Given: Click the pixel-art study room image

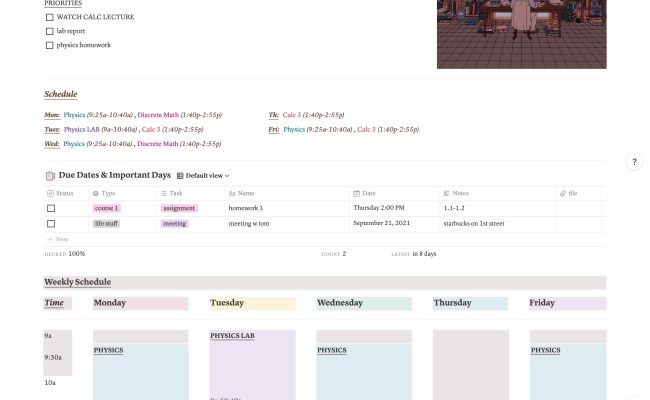Looking at the screenshot, I should pyautogui.click(x=521, y=34).
